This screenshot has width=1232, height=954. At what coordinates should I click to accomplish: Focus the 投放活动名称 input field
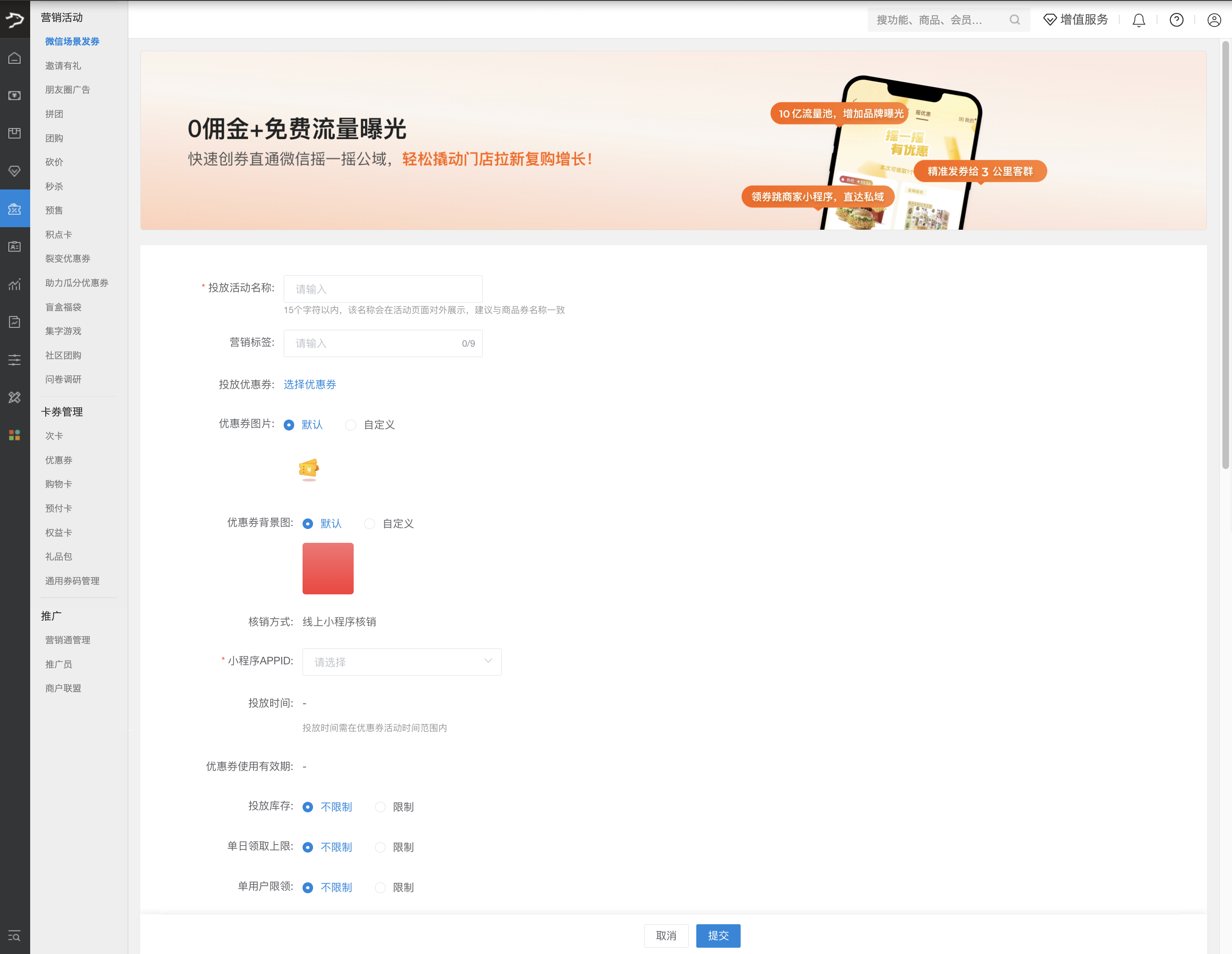click(x=383, y=289)
